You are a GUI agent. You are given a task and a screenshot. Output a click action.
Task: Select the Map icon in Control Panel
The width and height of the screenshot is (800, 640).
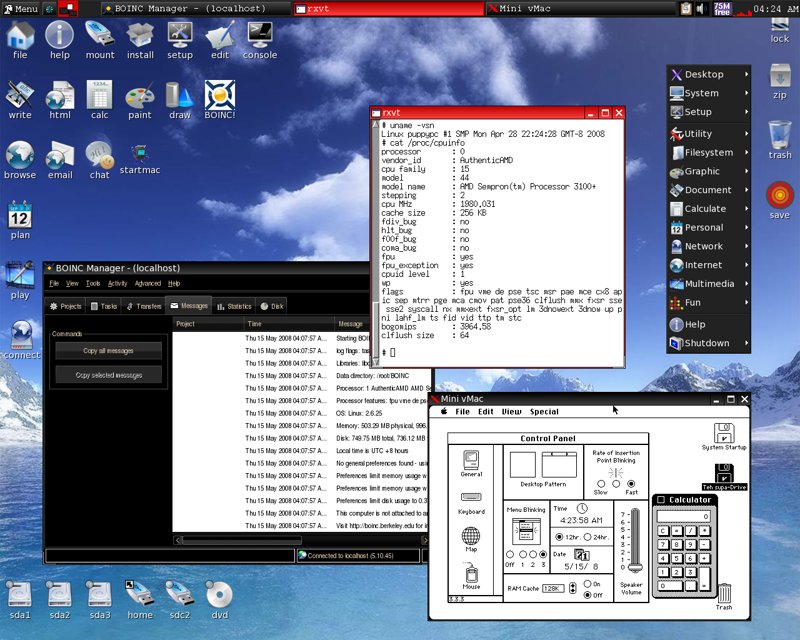coord(471,539)
